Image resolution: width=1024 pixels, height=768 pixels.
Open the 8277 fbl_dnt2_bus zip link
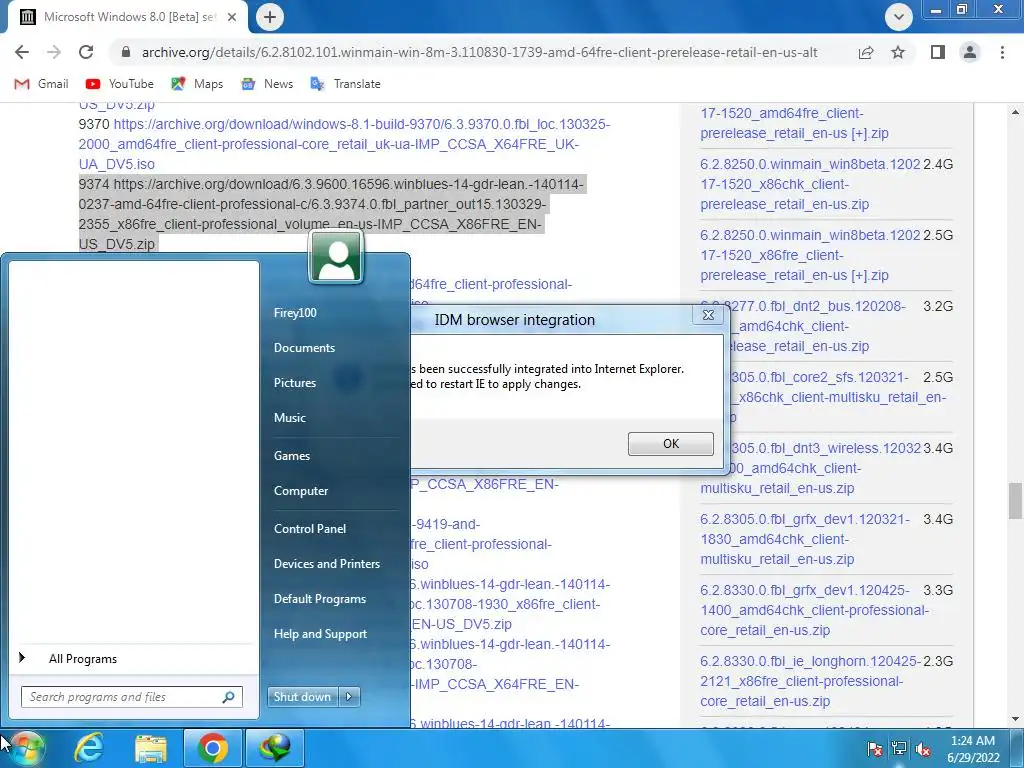point(820,326)
